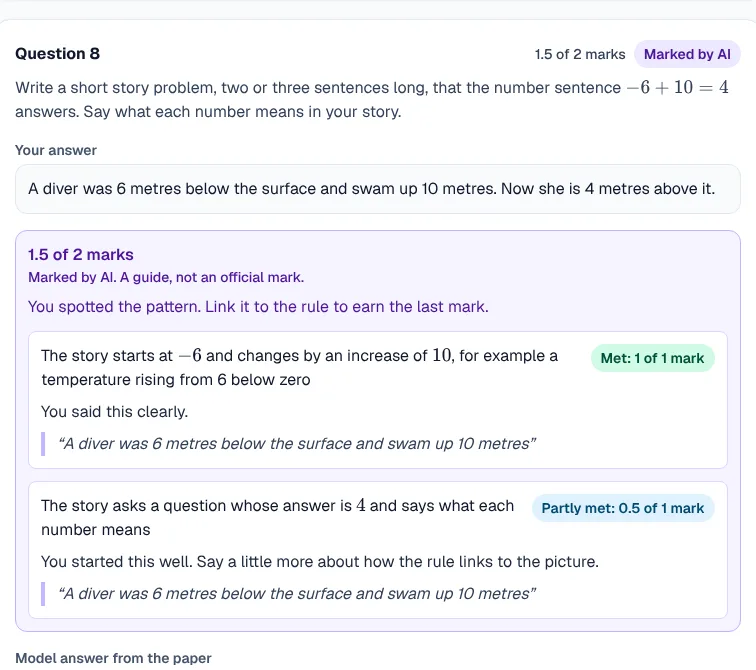The image size is (756, 670).
Task: Click 'Model answer from the paper' heading
Action: point(113,658)
